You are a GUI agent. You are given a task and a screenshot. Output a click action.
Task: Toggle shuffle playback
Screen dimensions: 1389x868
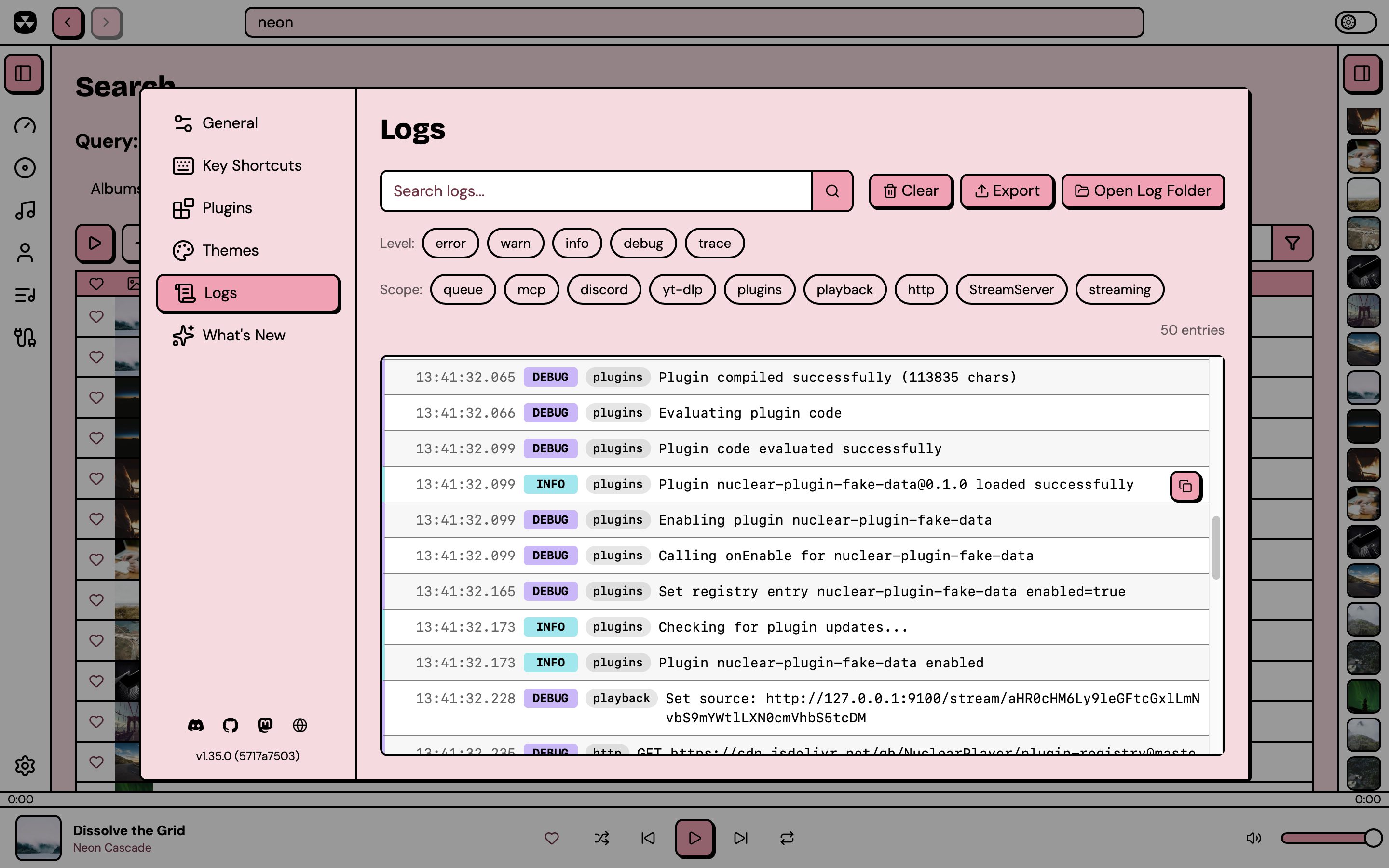[x=601, y=838]
